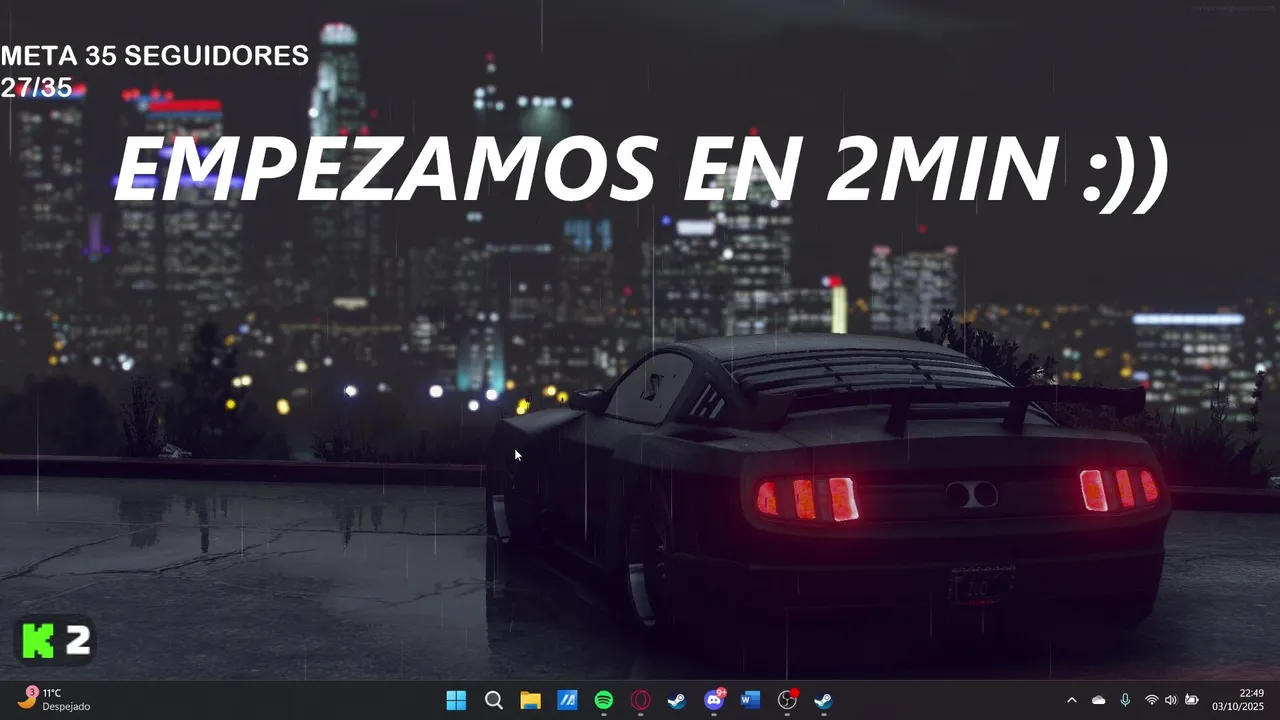Open OneDrive cloud tray icon
1280x720 pixels.
click(1098, 700)
